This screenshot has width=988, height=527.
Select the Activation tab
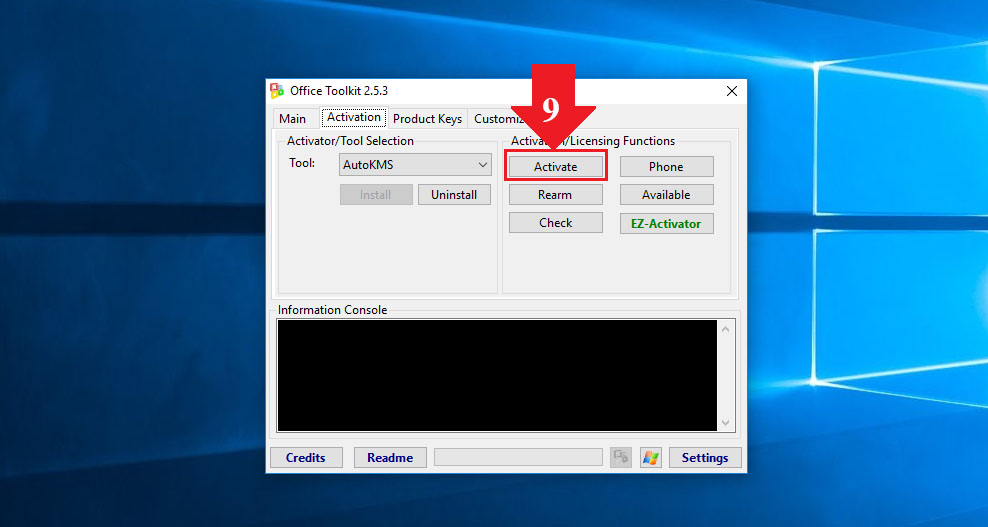(353, 117)
